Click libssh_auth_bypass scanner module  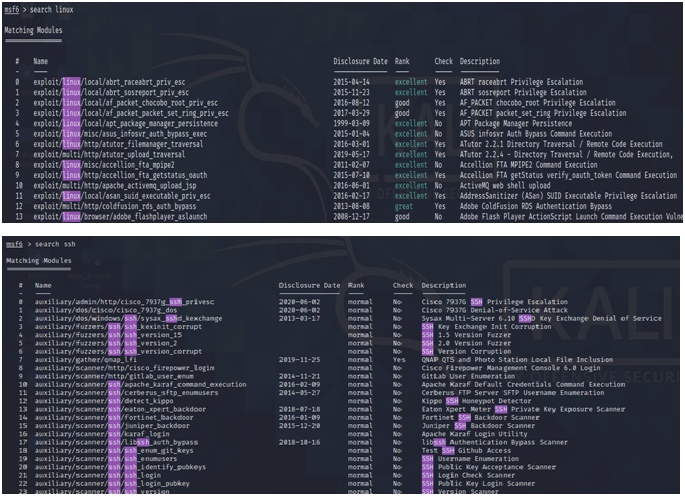point(116,442)
